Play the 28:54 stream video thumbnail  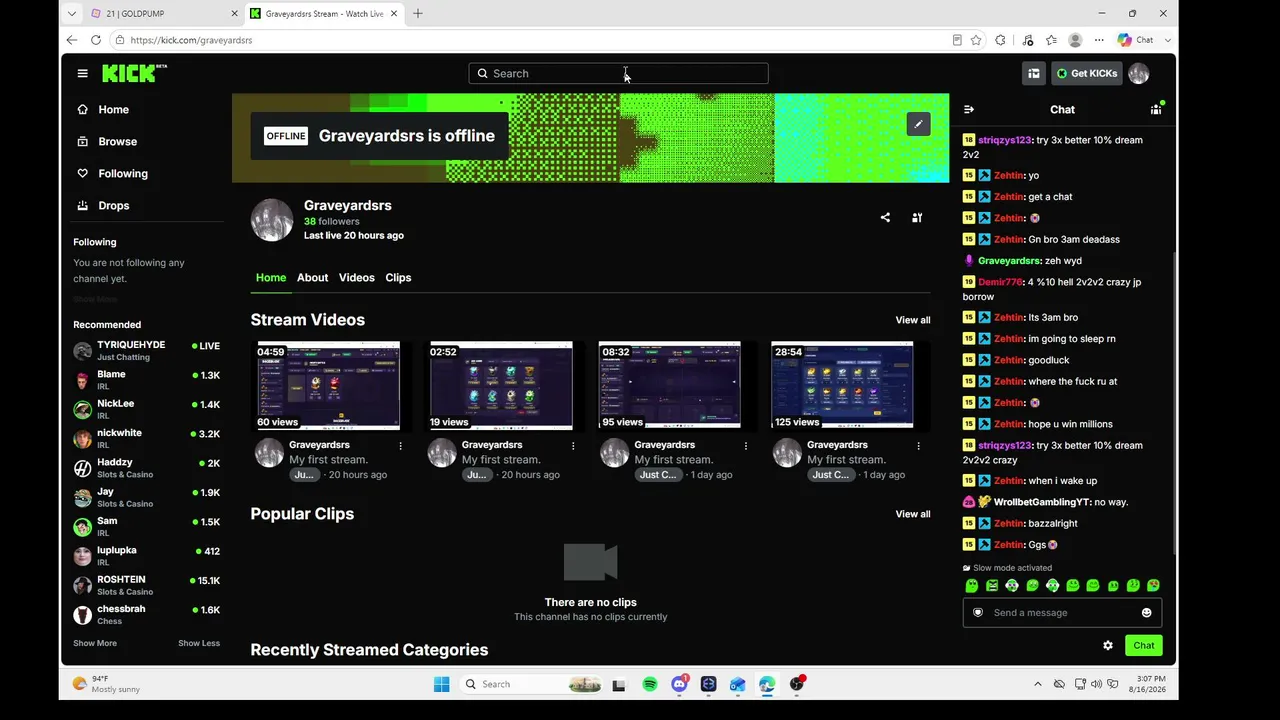pos(842,385)
